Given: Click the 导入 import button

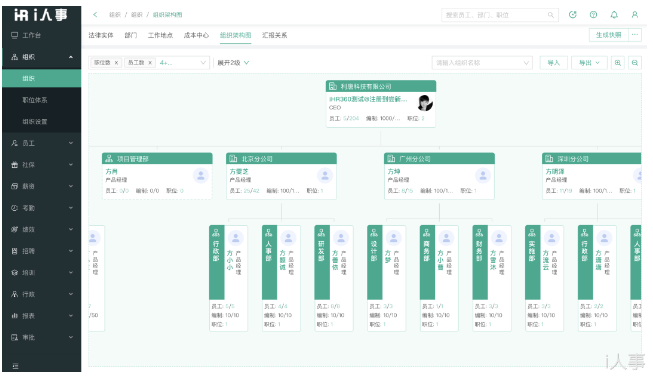Looking at the screenshot, I should coord(553,63).
